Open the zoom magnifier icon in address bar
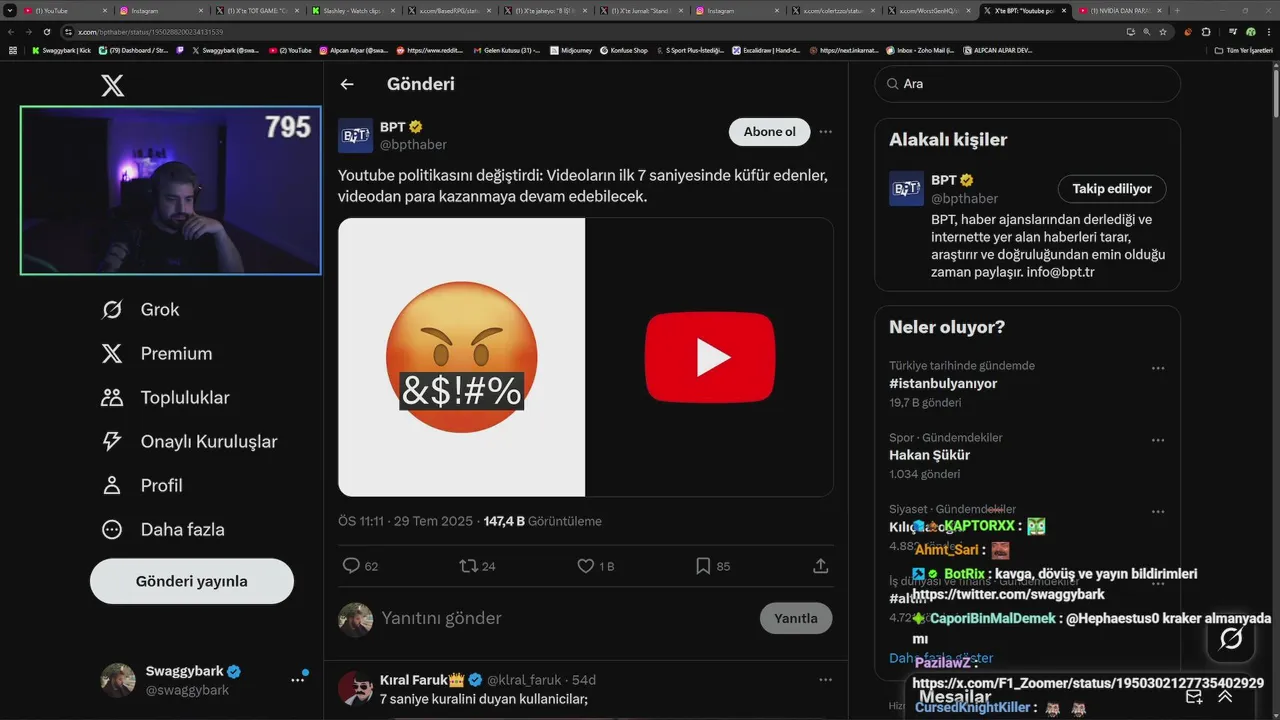The image size is (1280, 720). coord(1146,32)
